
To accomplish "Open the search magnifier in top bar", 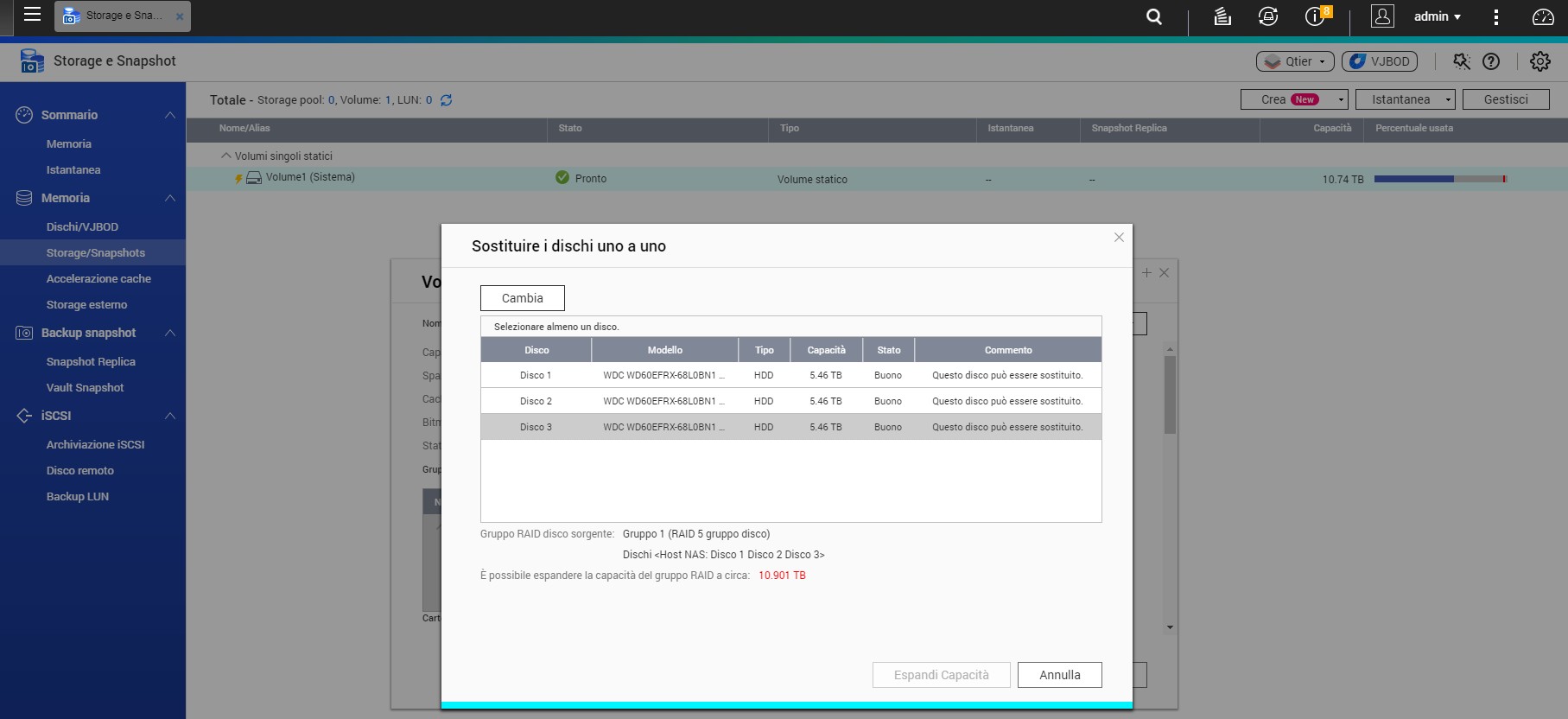I will point(1153,16).
